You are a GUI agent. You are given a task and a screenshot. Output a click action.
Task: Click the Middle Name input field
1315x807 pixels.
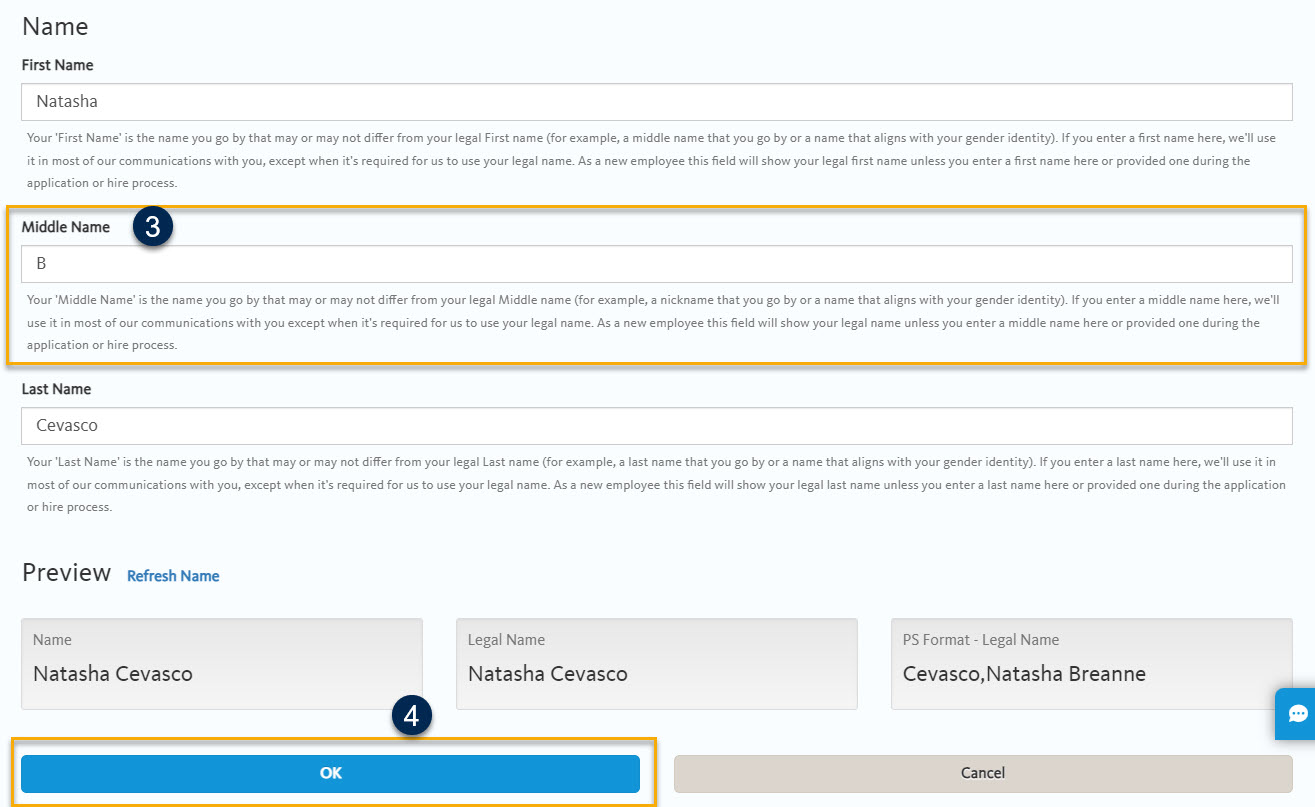tap(657, 264)
